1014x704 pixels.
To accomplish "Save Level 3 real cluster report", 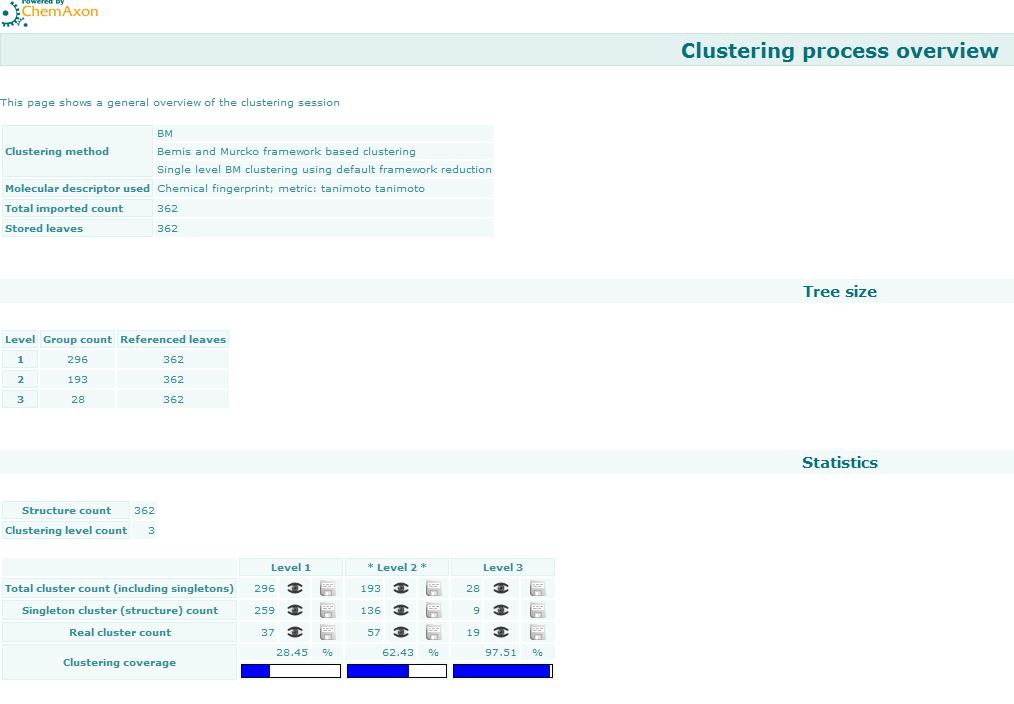I will (537, 632).
